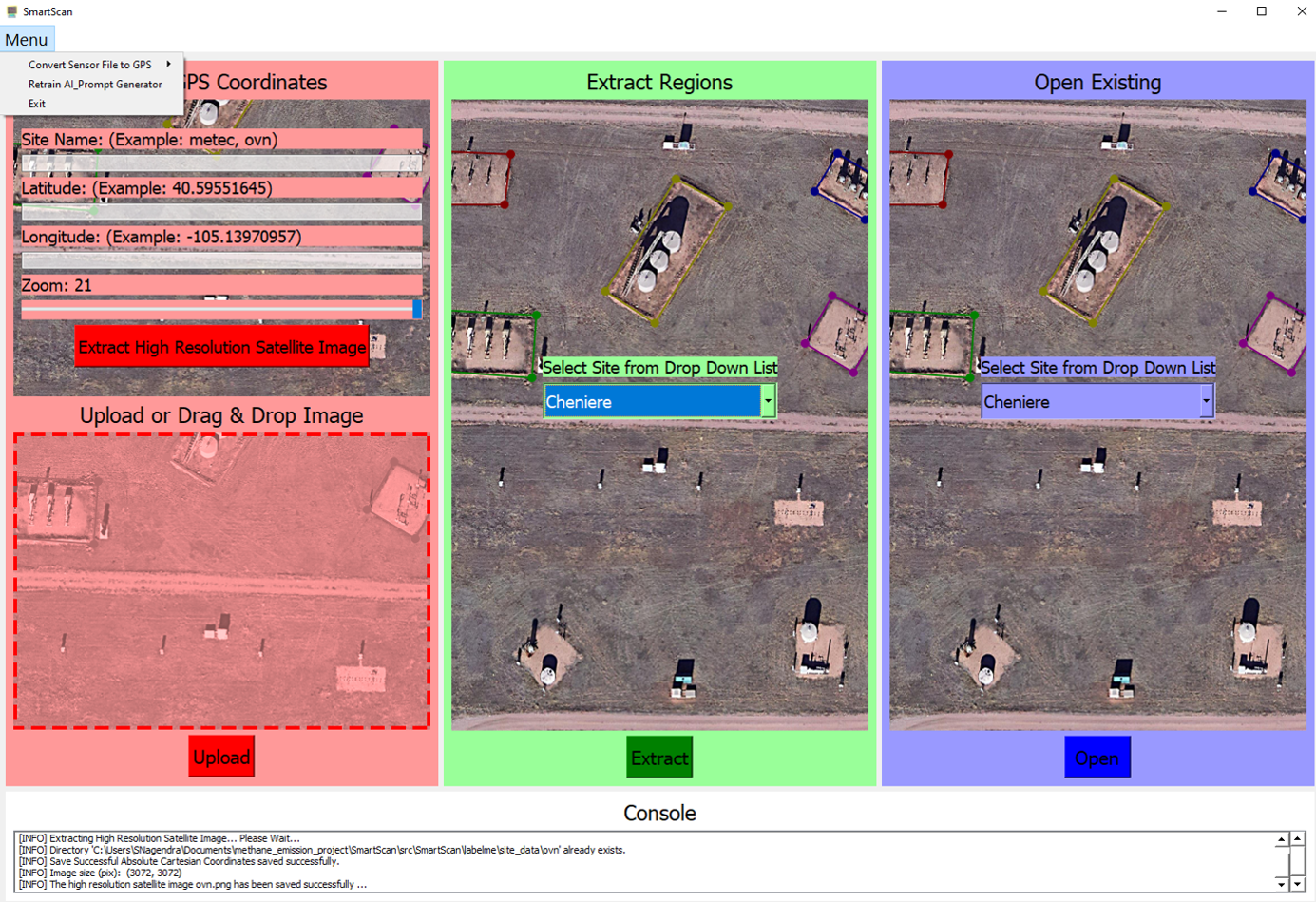Click the red Upload button

(221, 757)
